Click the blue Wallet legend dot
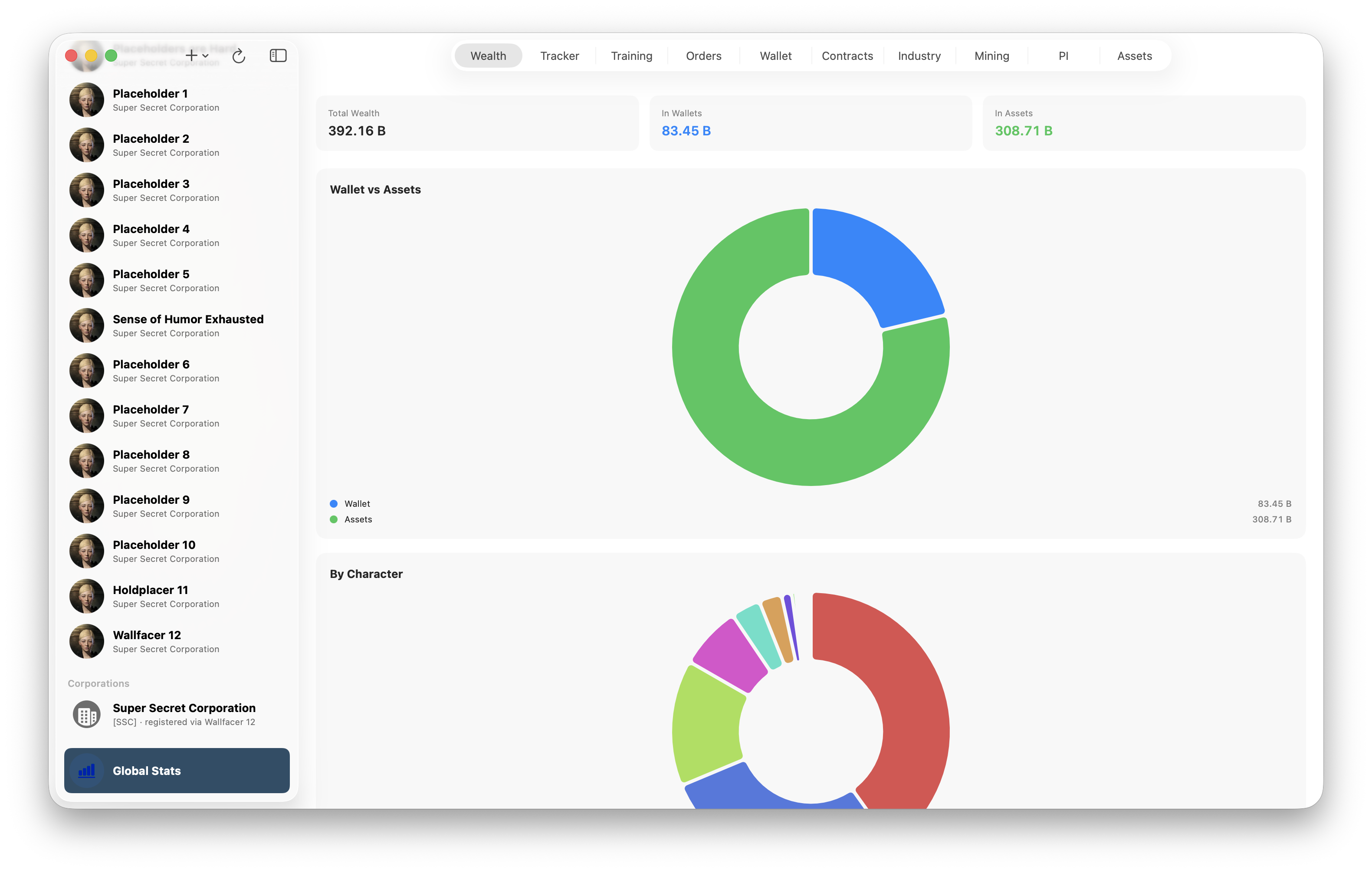Screen dimensions: 1372x873 pyautogui.click(x=334, y=504)
